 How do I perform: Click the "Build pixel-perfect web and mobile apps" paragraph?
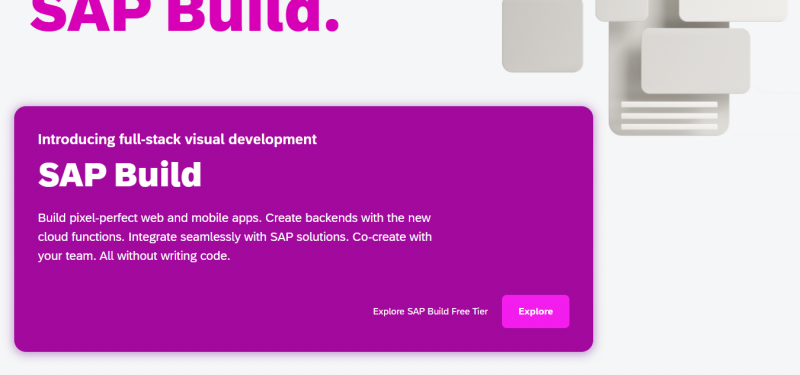(235, 237)
